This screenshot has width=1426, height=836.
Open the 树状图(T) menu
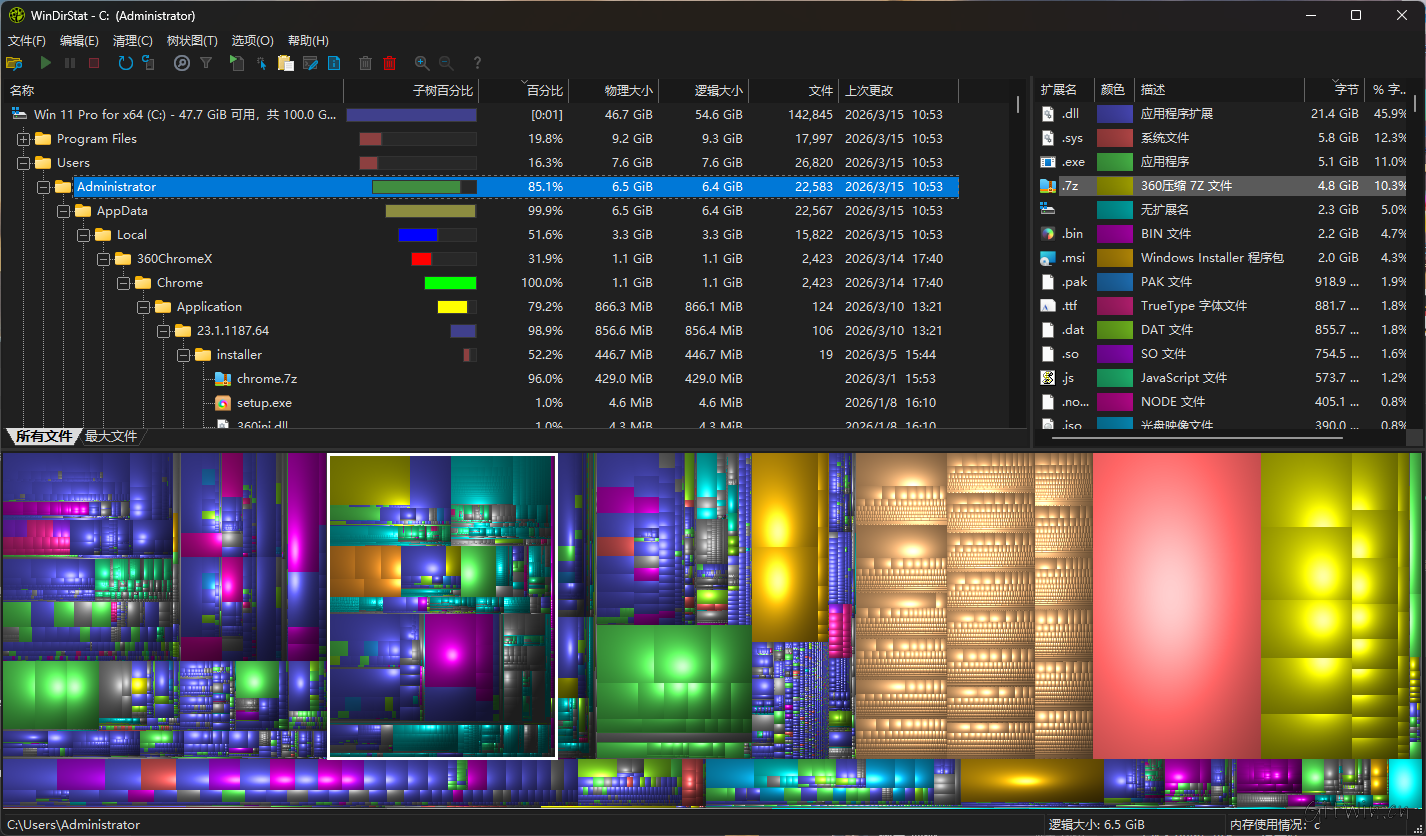(192, 41)
